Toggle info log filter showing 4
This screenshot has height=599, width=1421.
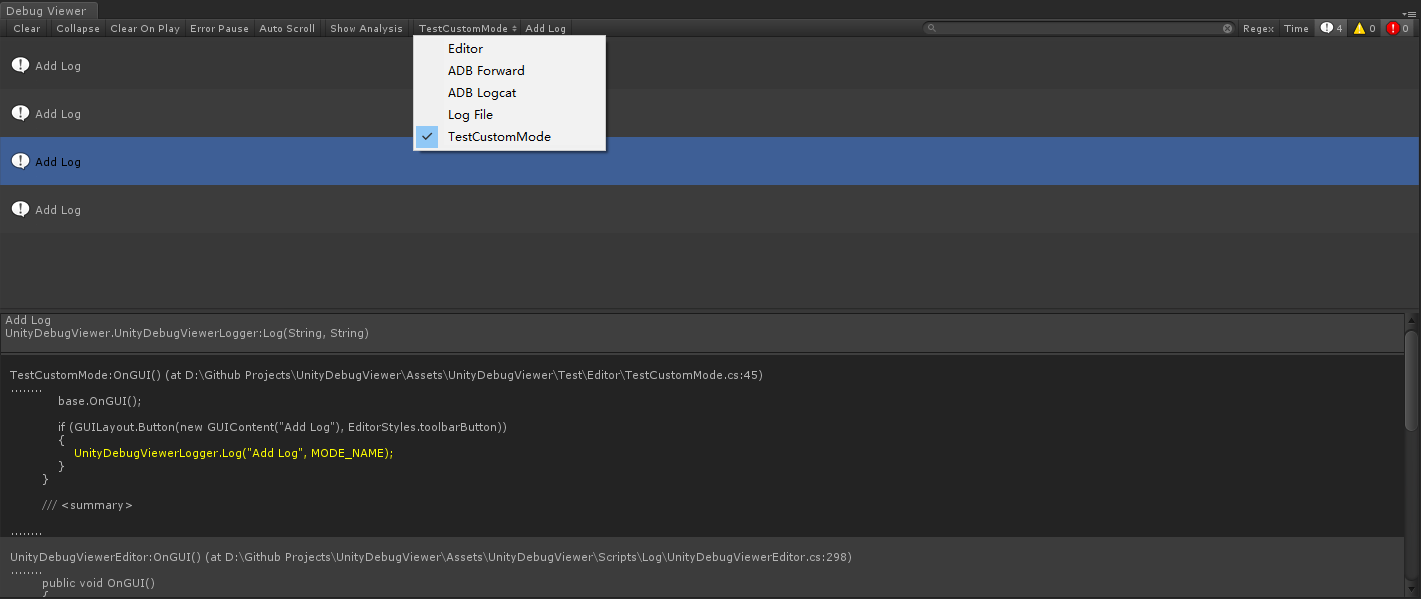[1331, 28]
